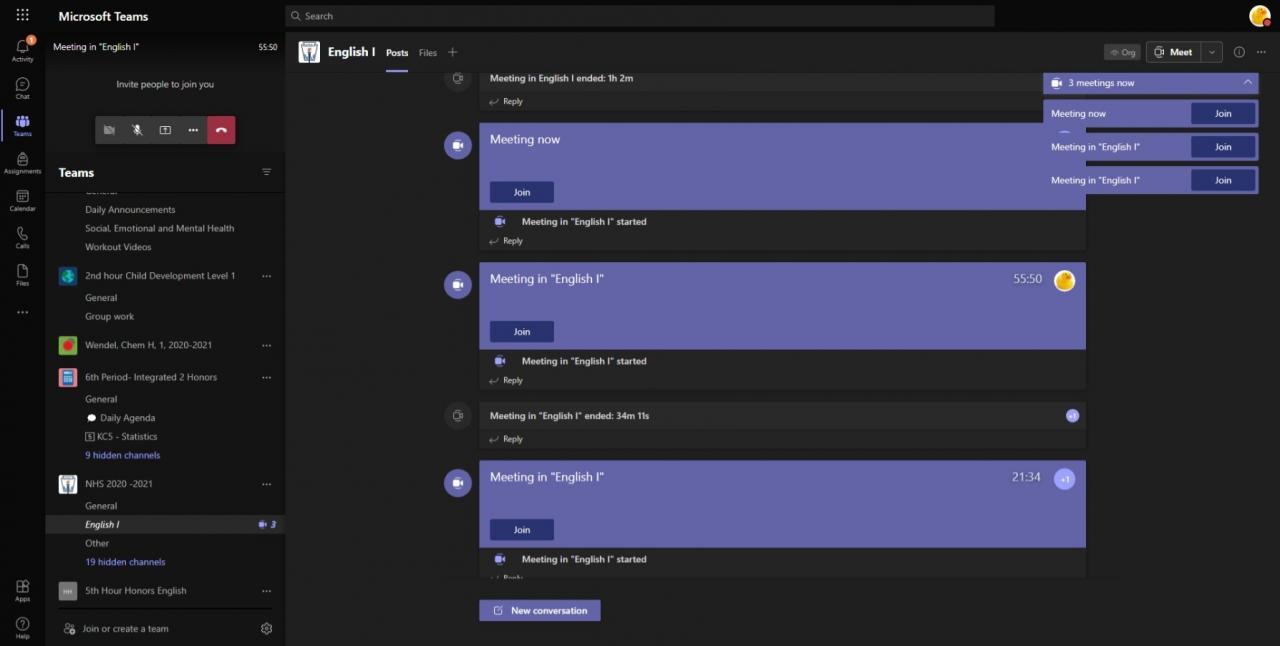The height and width of the screenshot is (646, 1280).
Task: Open the Files section in sidebar
Action: pos(22,275)
